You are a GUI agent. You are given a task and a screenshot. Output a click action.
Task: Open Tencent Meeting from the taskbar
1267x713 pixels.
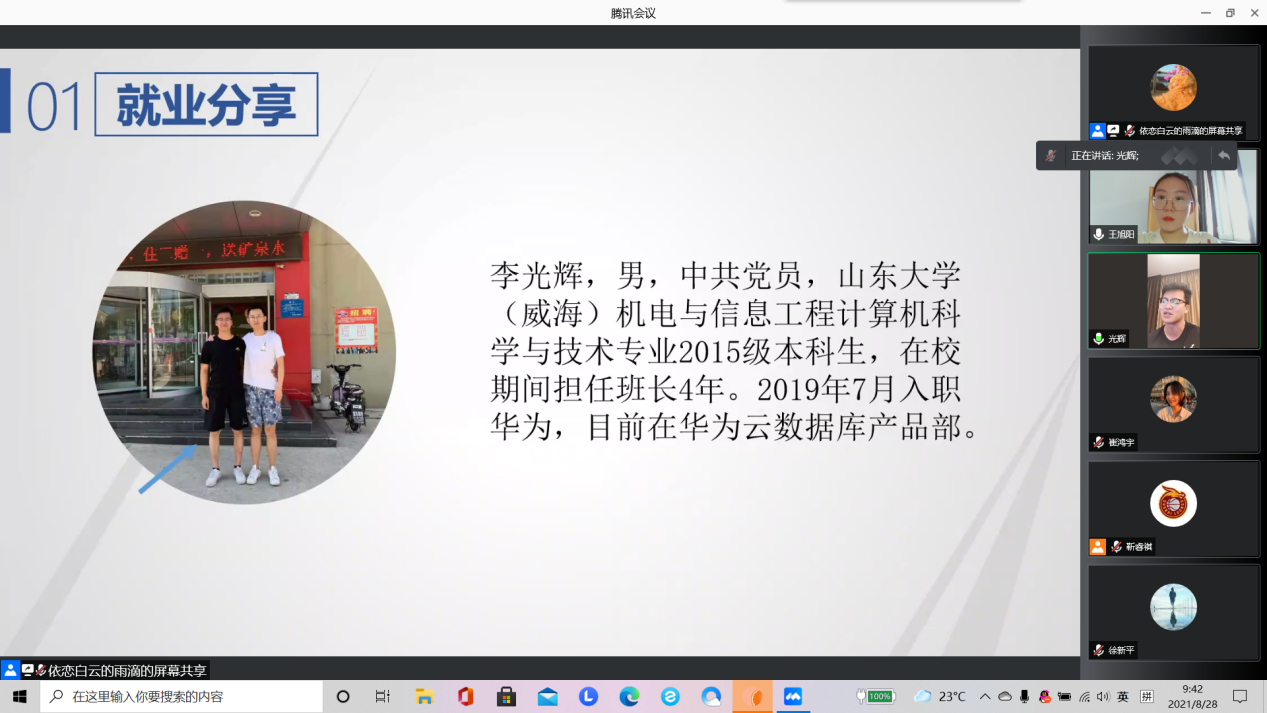coord(793,697)
